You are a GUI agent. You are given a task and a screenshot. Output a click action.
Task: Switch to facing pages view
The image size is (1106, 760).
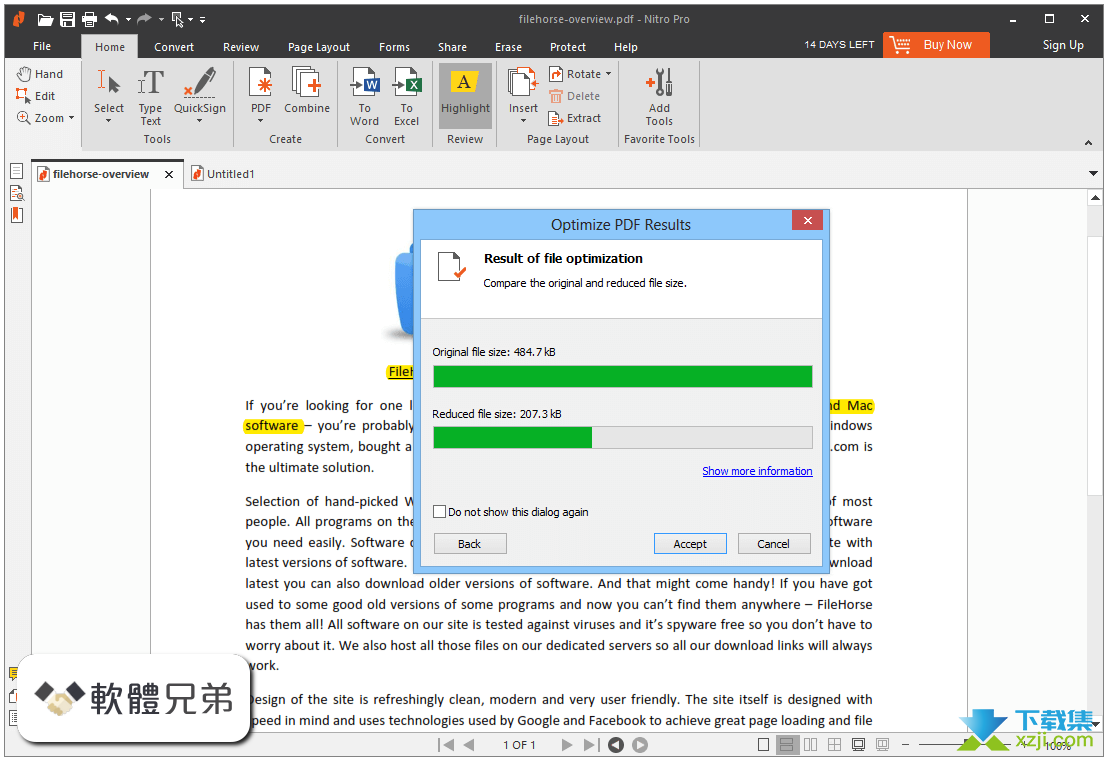click(x=810, y=744)
